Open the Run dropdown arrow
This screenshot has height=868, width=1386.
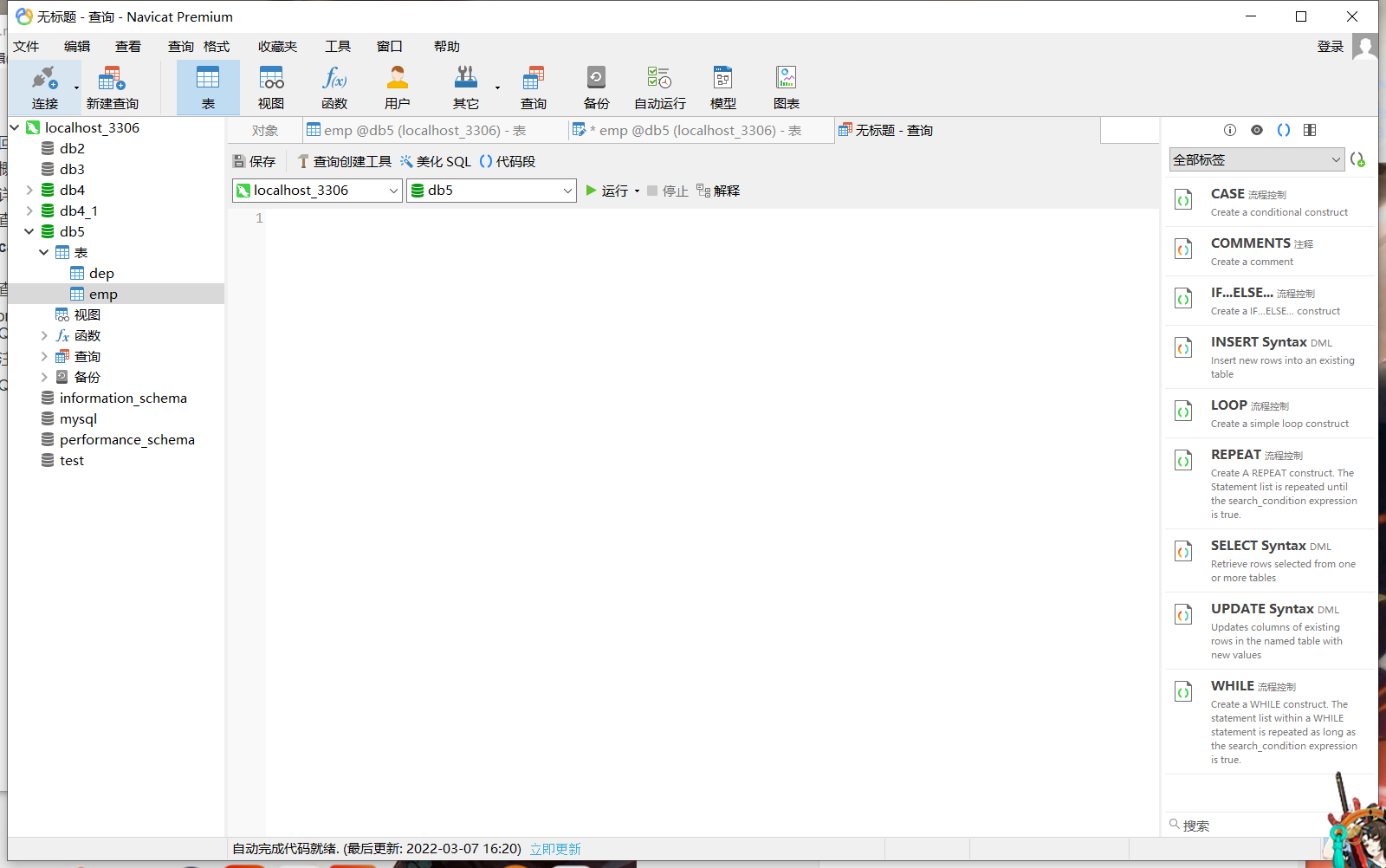(637, 191)
